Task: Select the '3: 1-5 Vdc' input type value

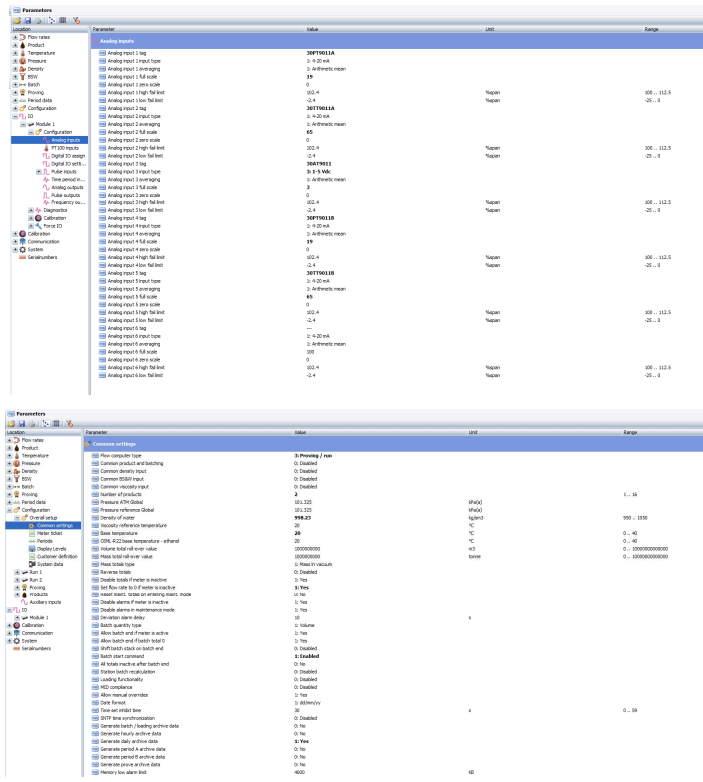Action: click(318, 172)
